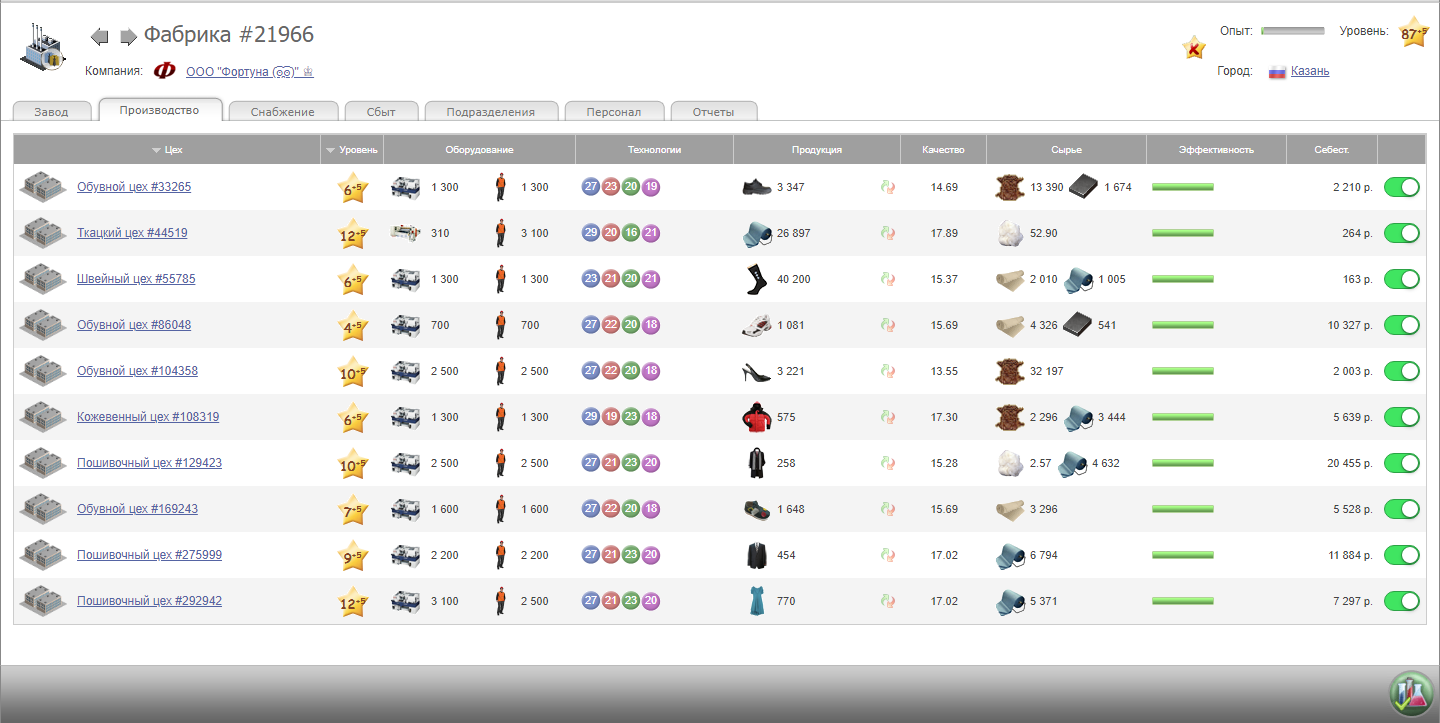
Task: Sort by Уровень column arrow
Action: (331, 150)
